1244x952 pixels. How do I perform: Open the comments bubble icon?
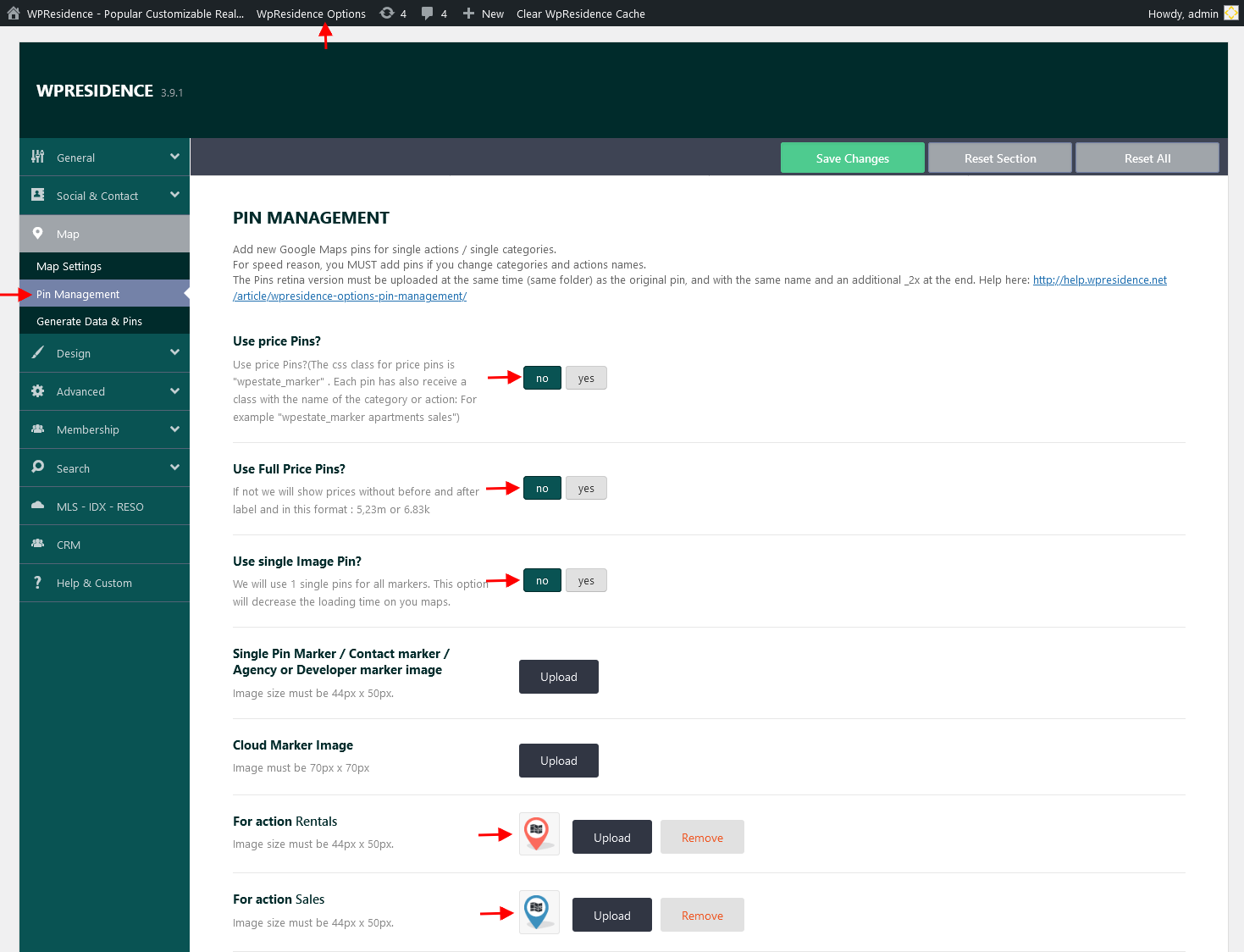(x=428, y=14)
